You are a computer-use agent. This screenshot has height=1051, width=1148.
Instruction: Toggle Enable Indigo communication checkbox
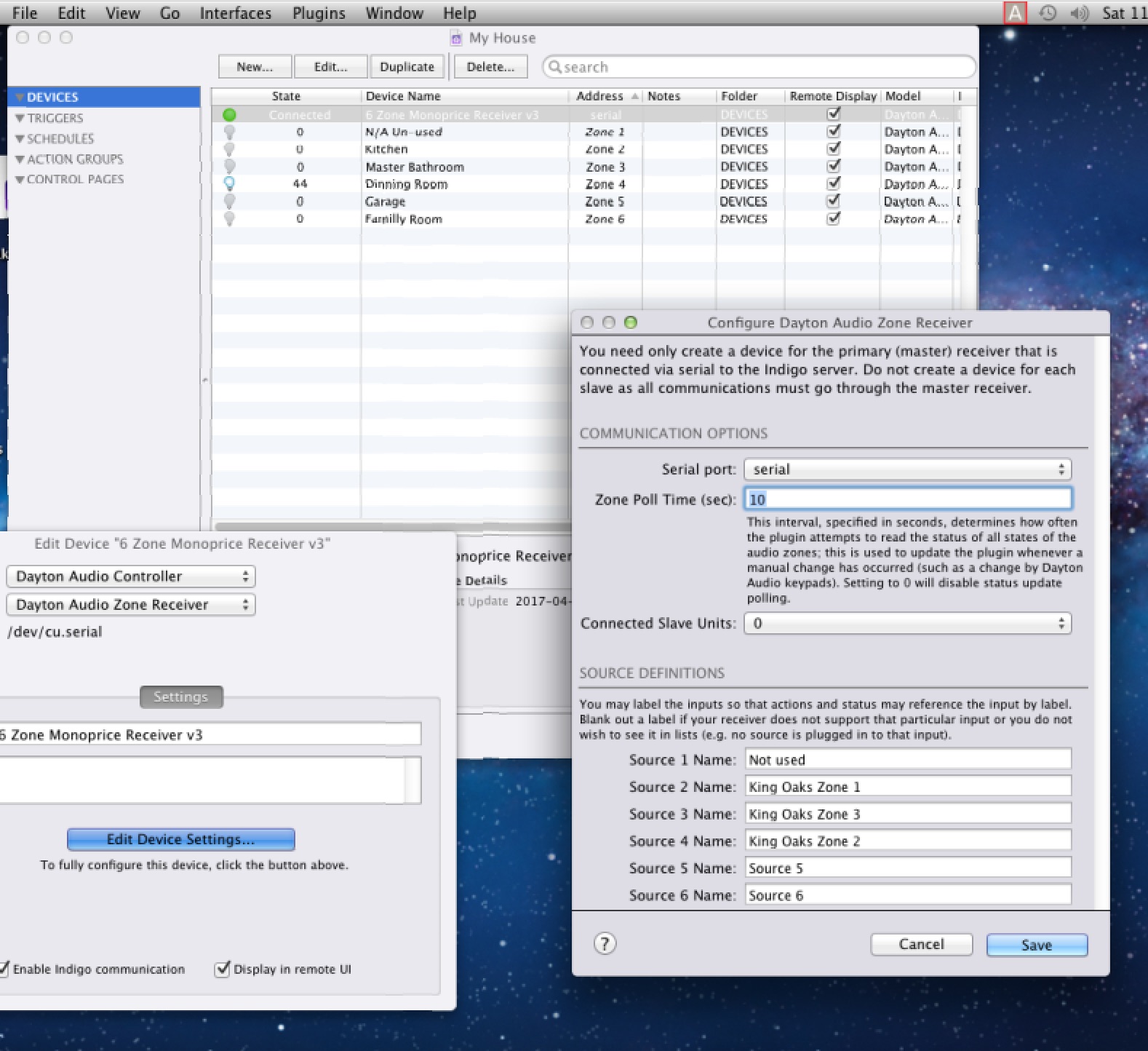4,969
